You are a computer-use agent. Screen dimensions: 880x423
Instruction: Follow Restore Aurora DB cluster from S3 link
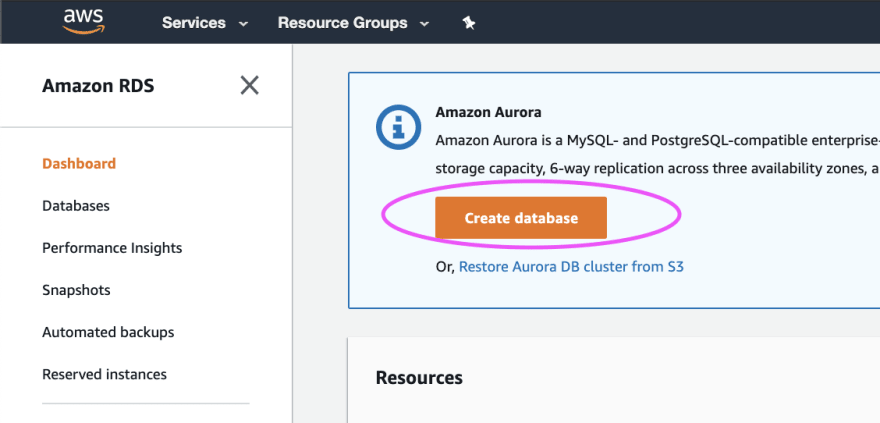point(571,266)
